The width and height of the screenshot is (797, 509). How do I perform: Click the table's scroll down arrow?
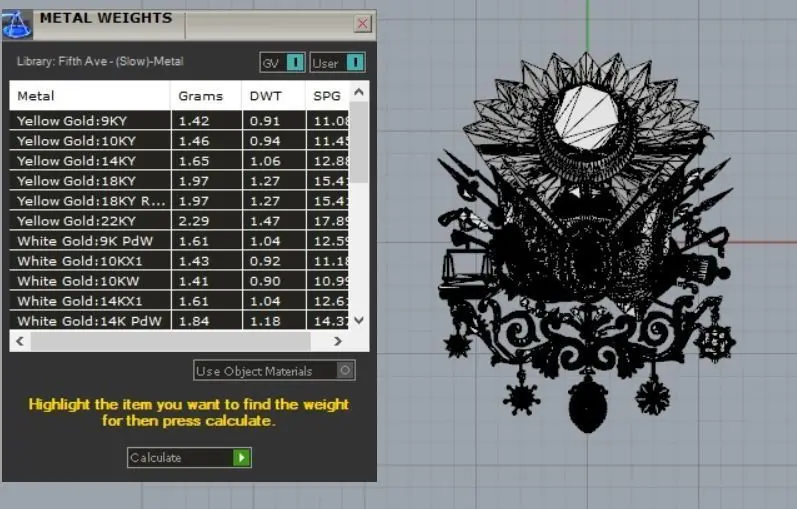point(359,320)
